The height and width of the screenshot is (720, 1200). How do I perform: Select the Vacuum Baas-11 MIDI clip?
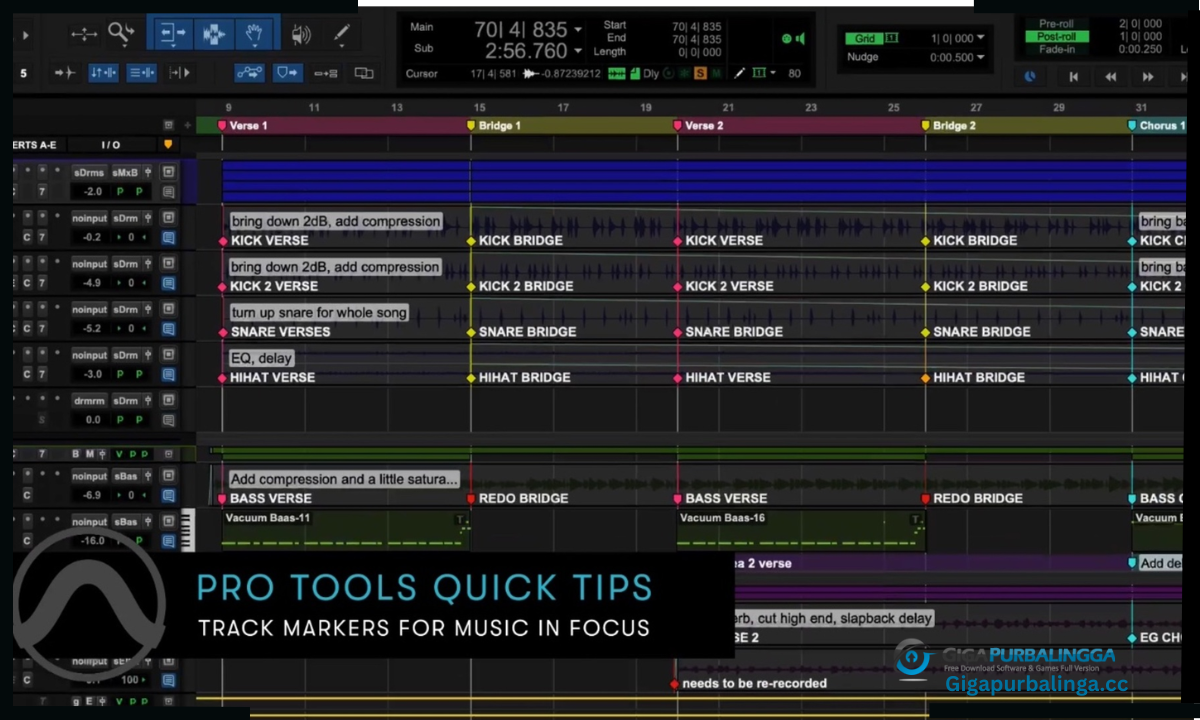tap(345, 531)
